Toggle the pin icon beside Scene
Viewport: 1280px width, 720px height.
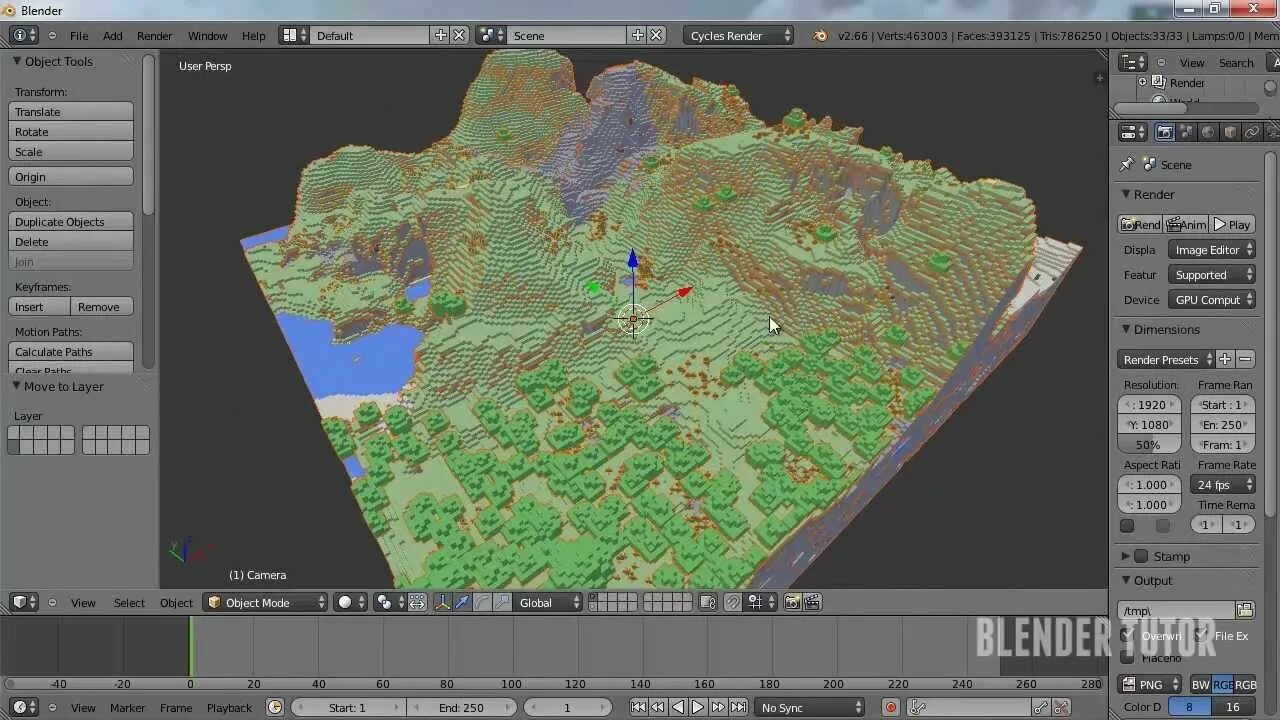[1127, 164]
